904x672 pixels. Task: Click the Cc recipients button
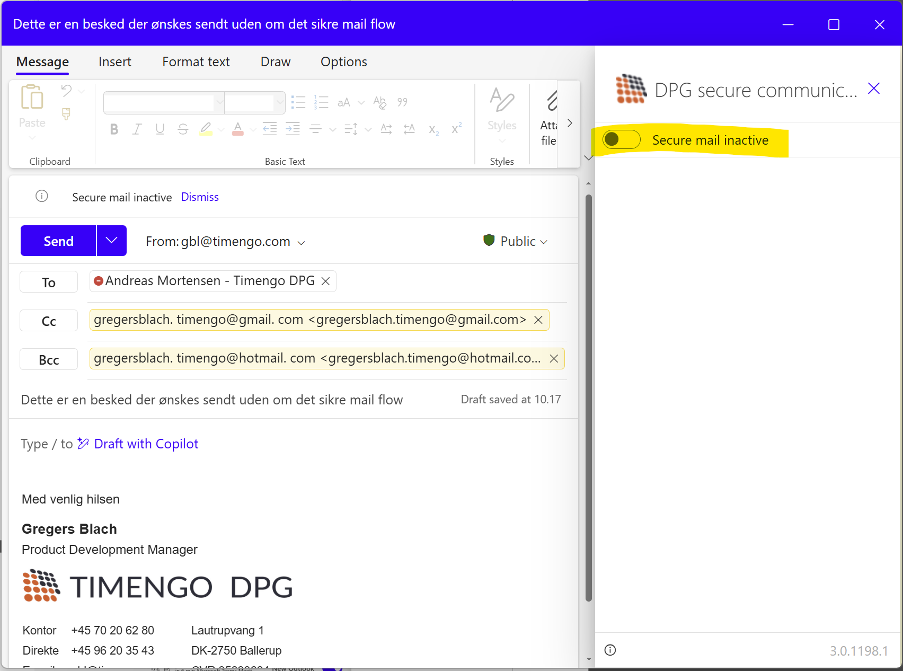(x=48, y=321)
